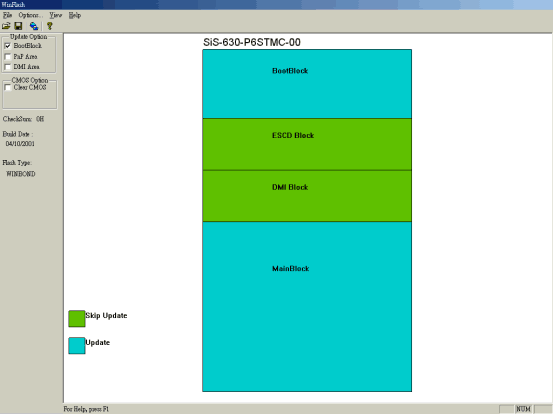Screen dimensions: 554x415
Task: Click the CheckSum: 0H value
Action: click(23, 119)
